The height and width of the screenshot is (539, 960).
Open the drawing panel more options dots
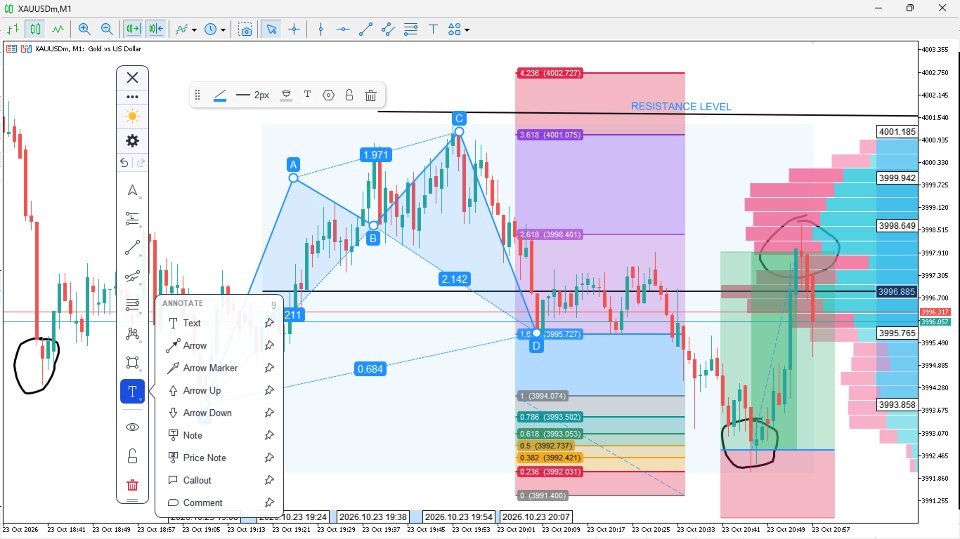132,97
